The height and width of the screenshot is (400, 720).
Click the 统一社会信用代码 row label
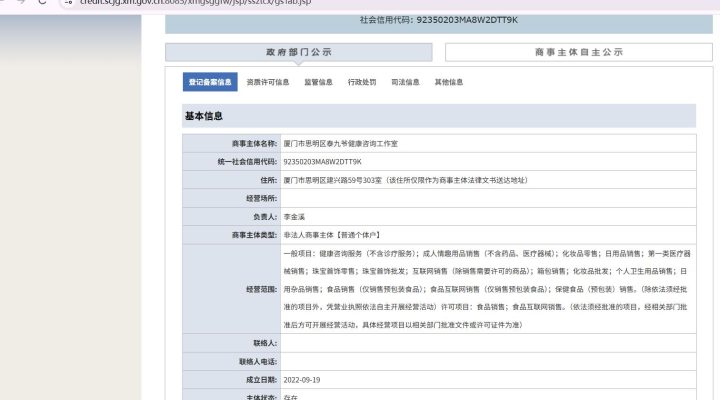pos(248,162)
